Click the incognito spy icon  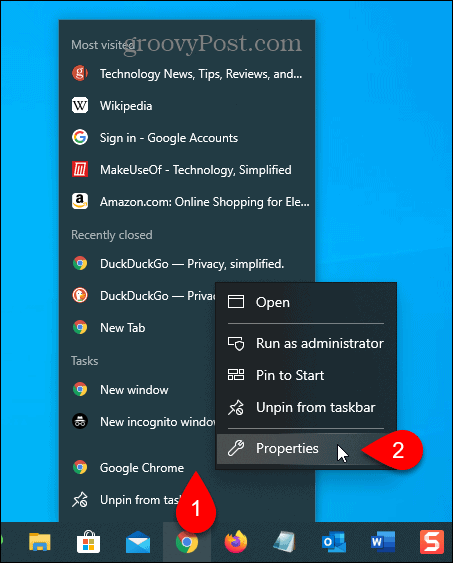coord(80,422)
